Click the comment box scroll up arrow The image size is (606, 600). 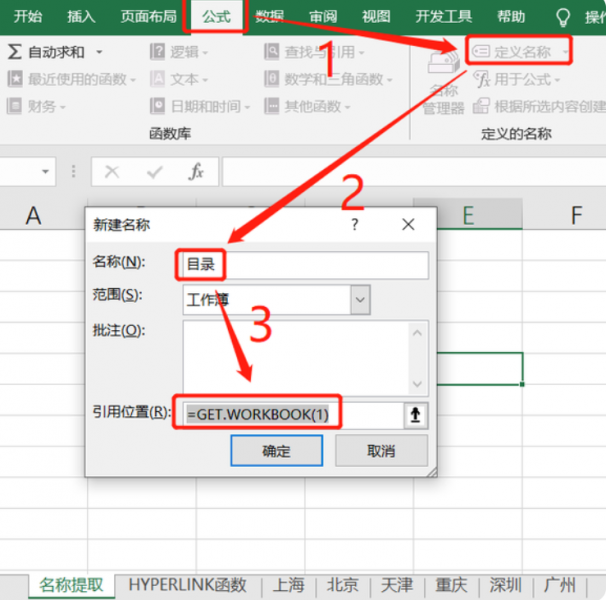click(x=417, y=332)
